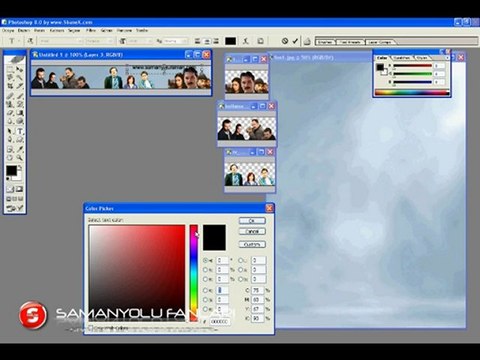The image size is (480, 360).
Task: Select the L radio button in Color Picker
Action: (x=241, y=261)
